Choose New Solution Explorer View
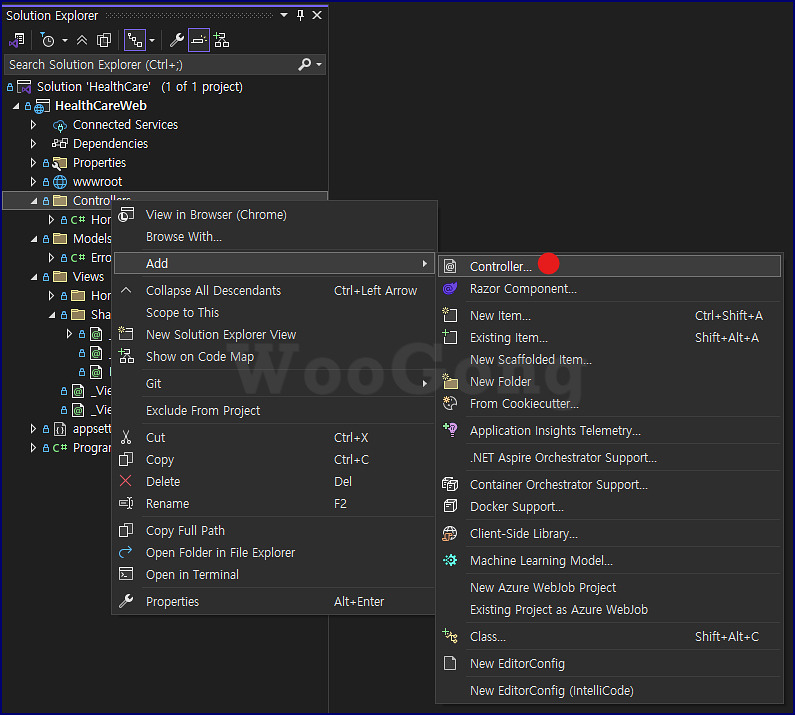This screenshot has height=715, width=795. click(274, 335)
